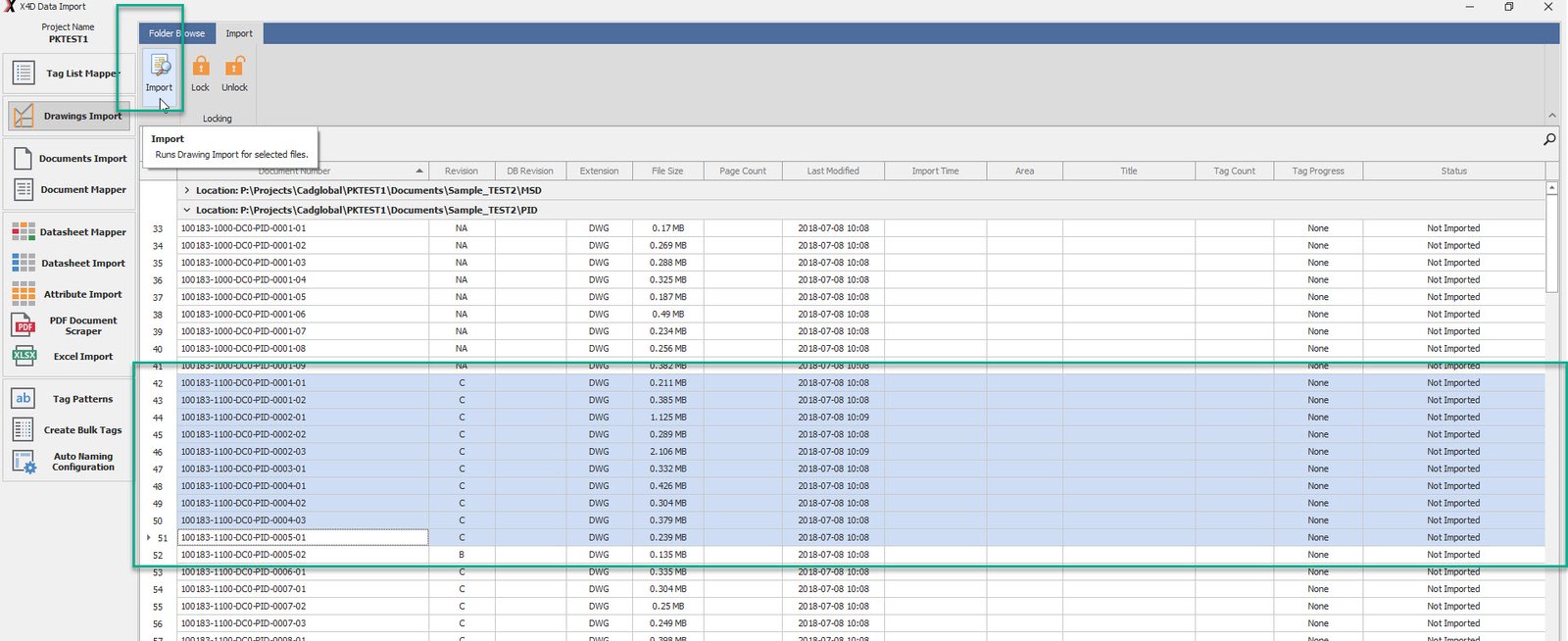Open the Tag List Mapper tool
Image resolution: width=1568 pixels, height=641 pixels.
coord(69,74)
